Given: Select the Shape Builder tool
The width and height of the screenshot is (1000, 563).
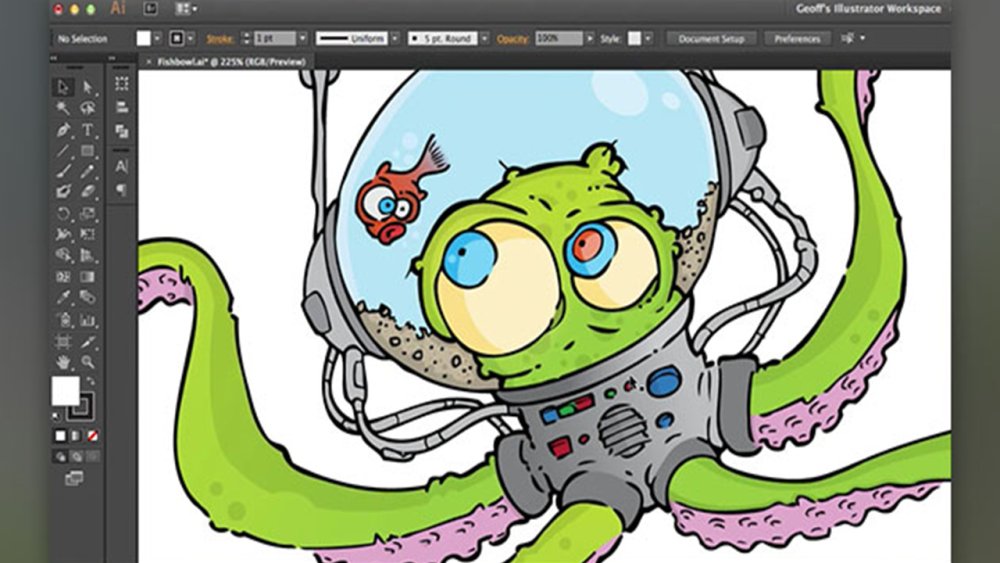Looking at the screenshot, I should pos(63,255).
